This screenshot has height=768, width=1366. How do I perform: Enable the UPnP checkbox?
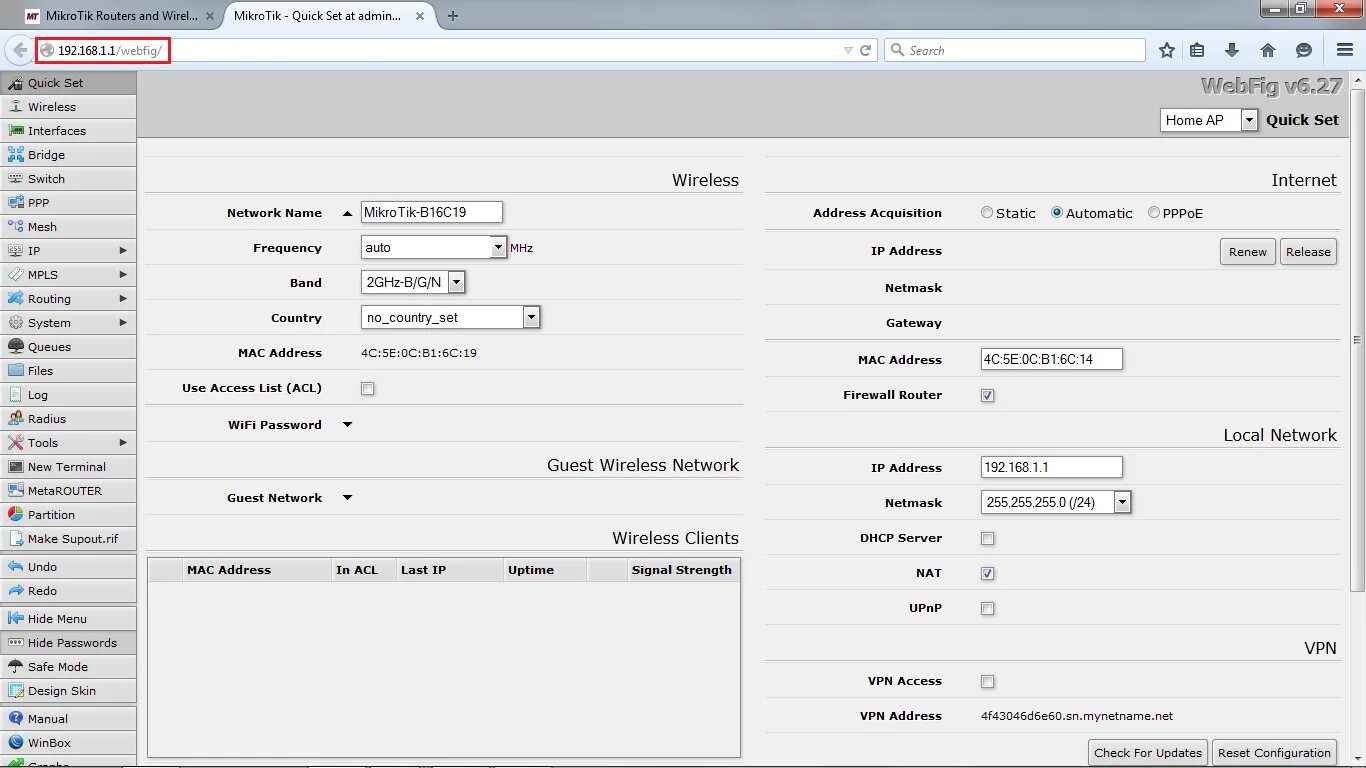[x=987, y=608]
